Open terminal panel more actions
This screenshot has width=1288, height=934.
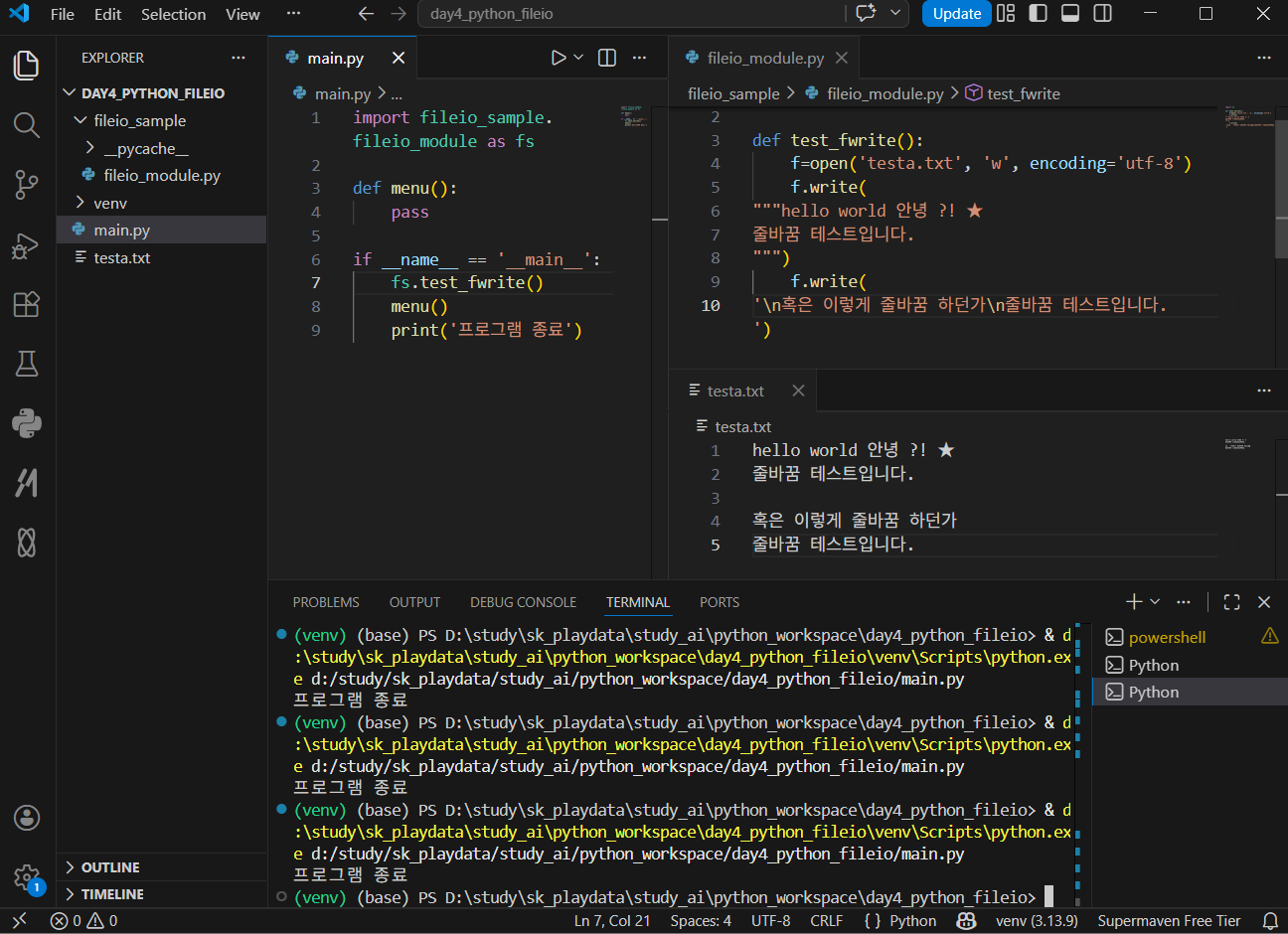pyautogui.click(x=1183, y=602)
